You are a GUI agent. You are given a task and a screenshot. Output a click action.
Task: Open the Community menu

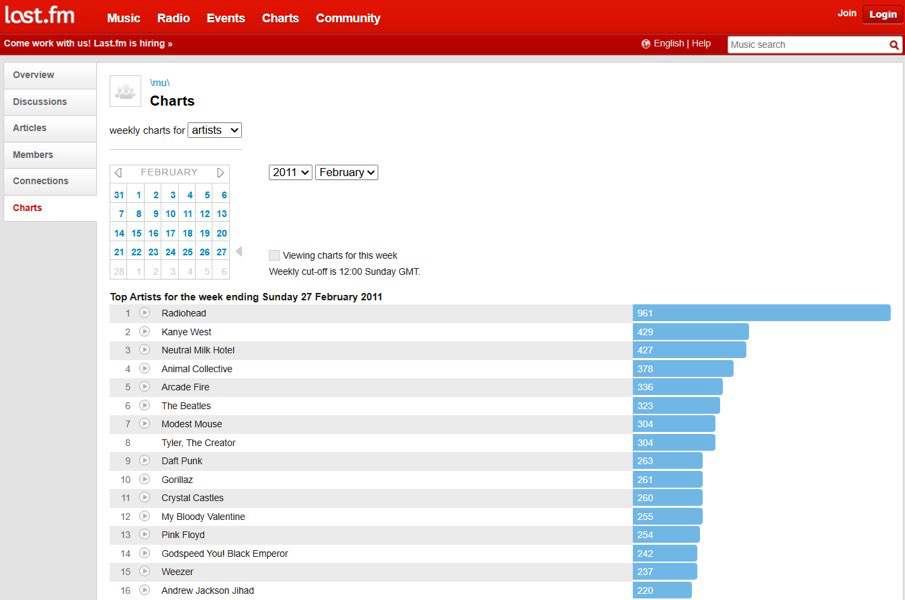click(348, 18)
